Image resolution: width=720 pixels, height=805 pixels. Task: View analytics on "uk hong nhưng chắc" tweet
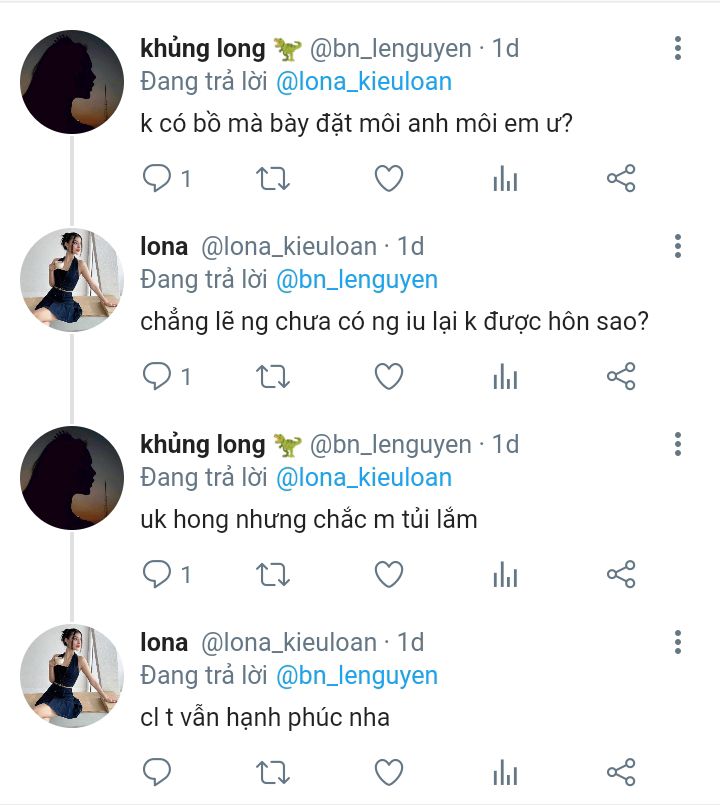[x=505, y=574]
